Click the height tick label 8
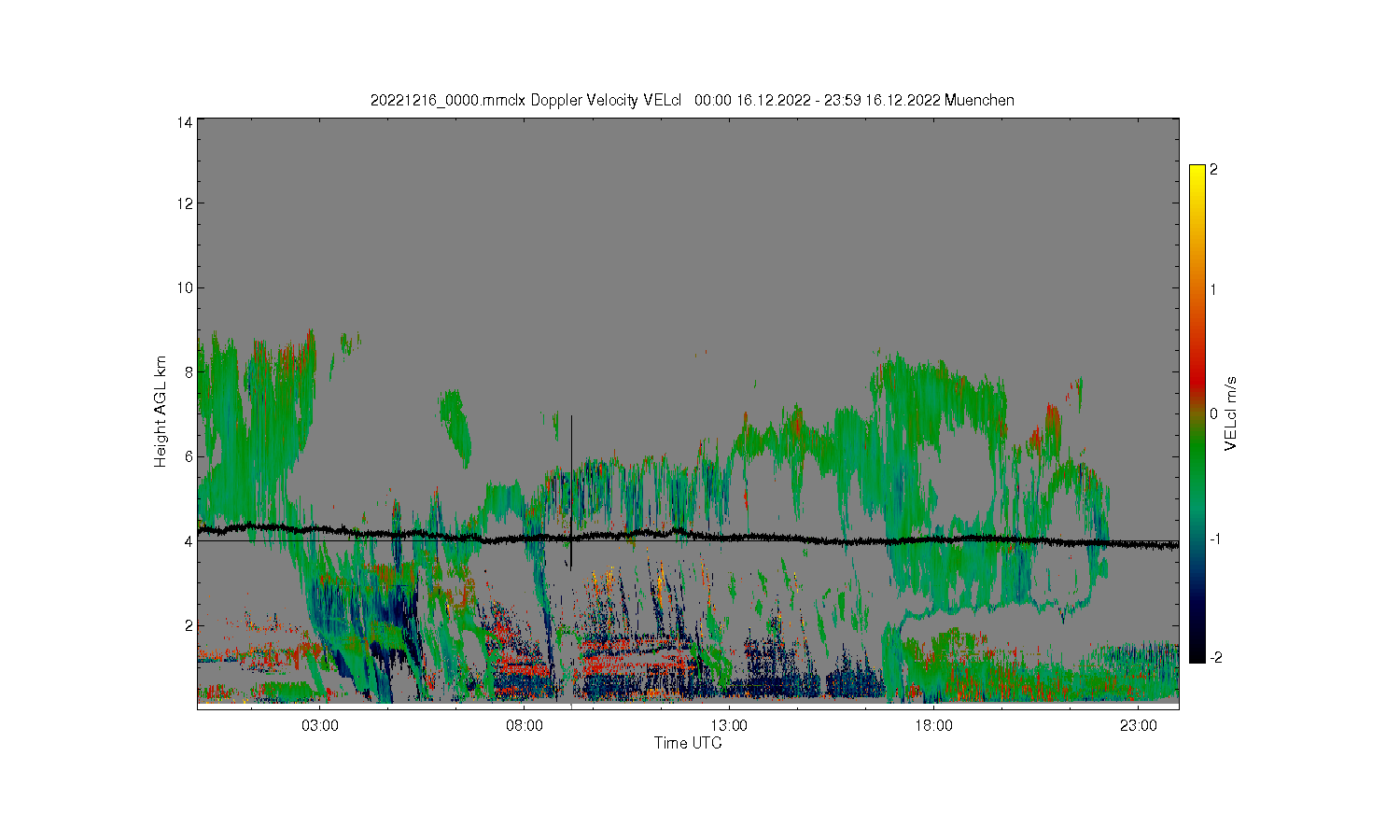Image resolution: width=1400 pixels, height=840 pixels. 189,372
